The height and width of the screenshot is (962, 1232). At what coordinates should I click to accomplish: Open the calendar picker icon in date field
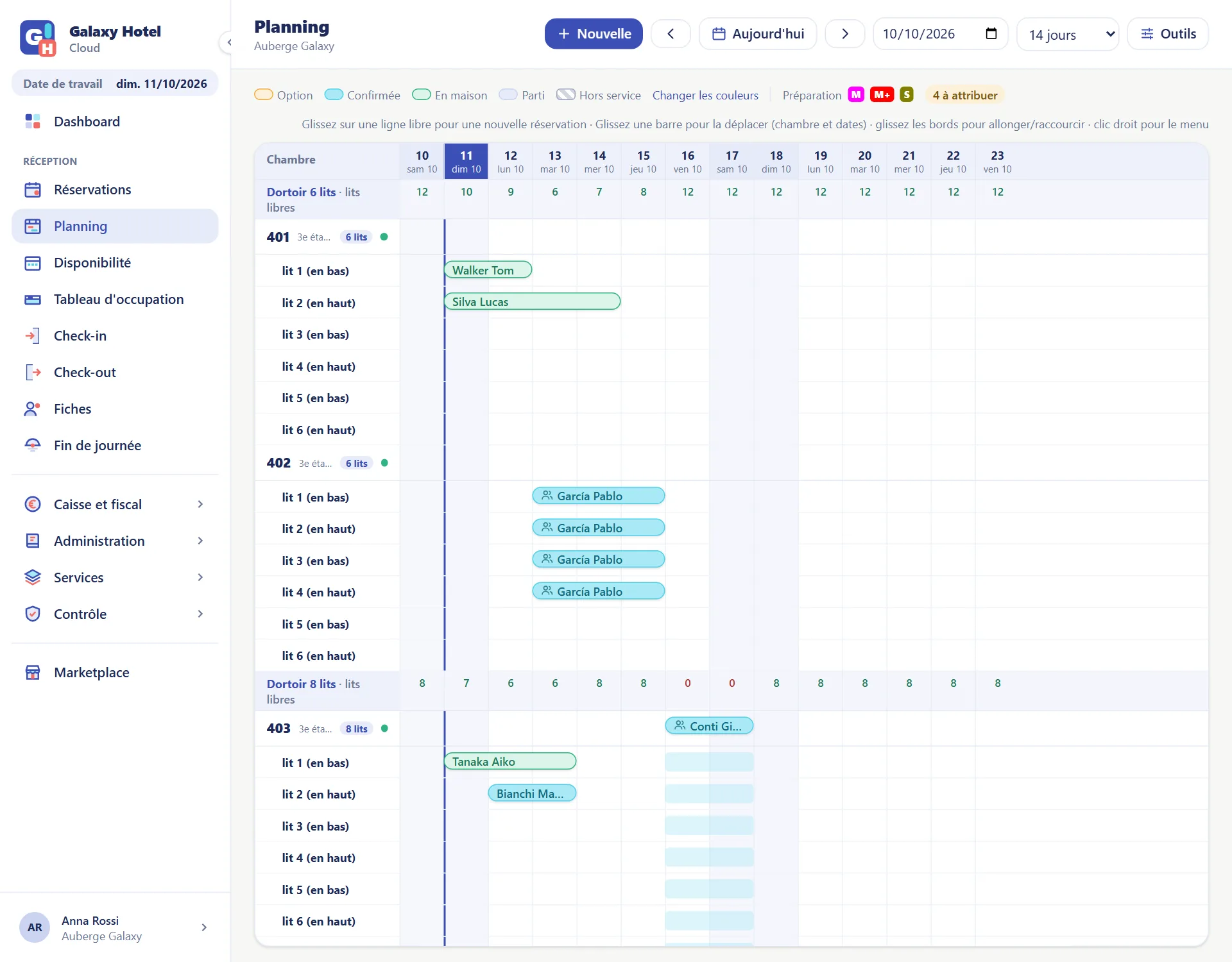pos(991,33)
